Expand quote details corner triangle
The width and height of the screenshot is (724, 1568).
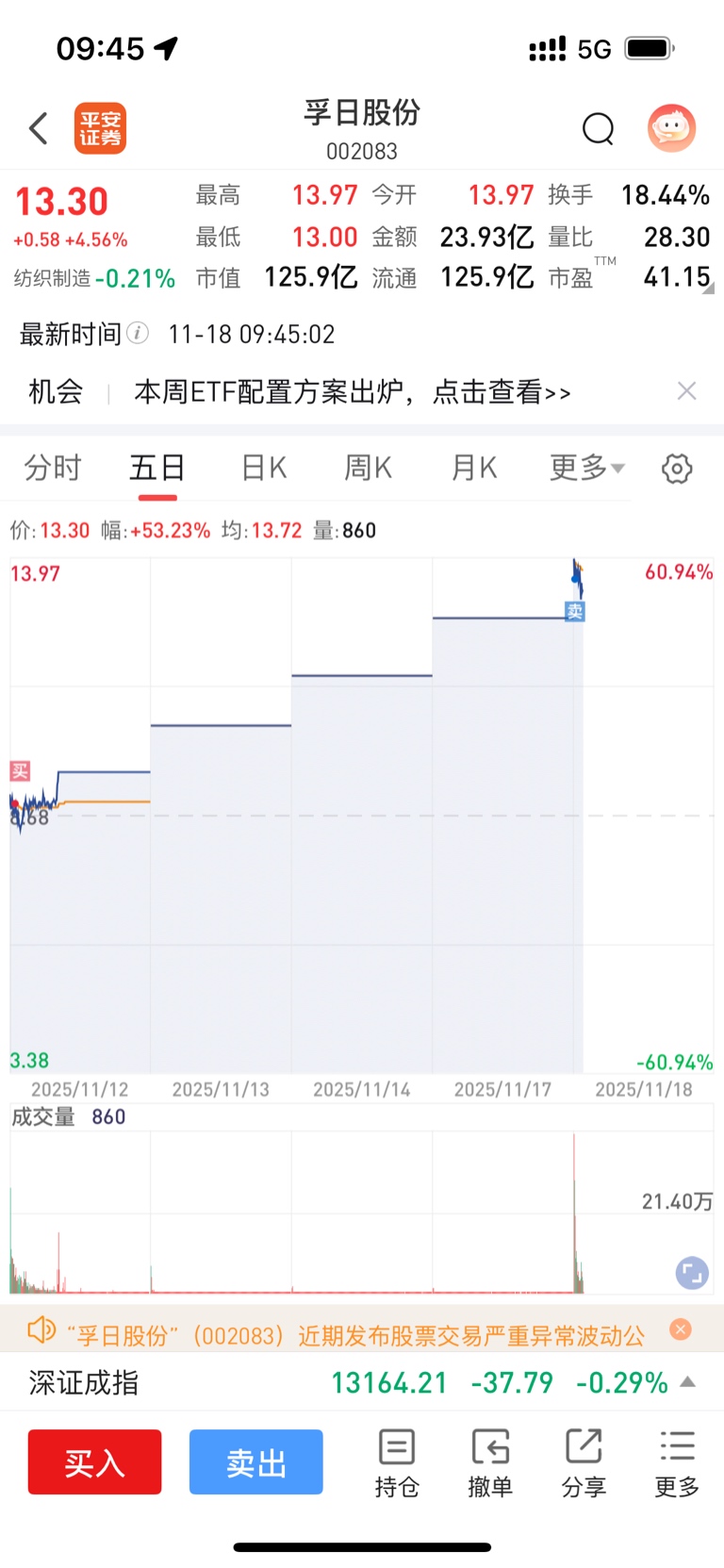coord(708,289)
